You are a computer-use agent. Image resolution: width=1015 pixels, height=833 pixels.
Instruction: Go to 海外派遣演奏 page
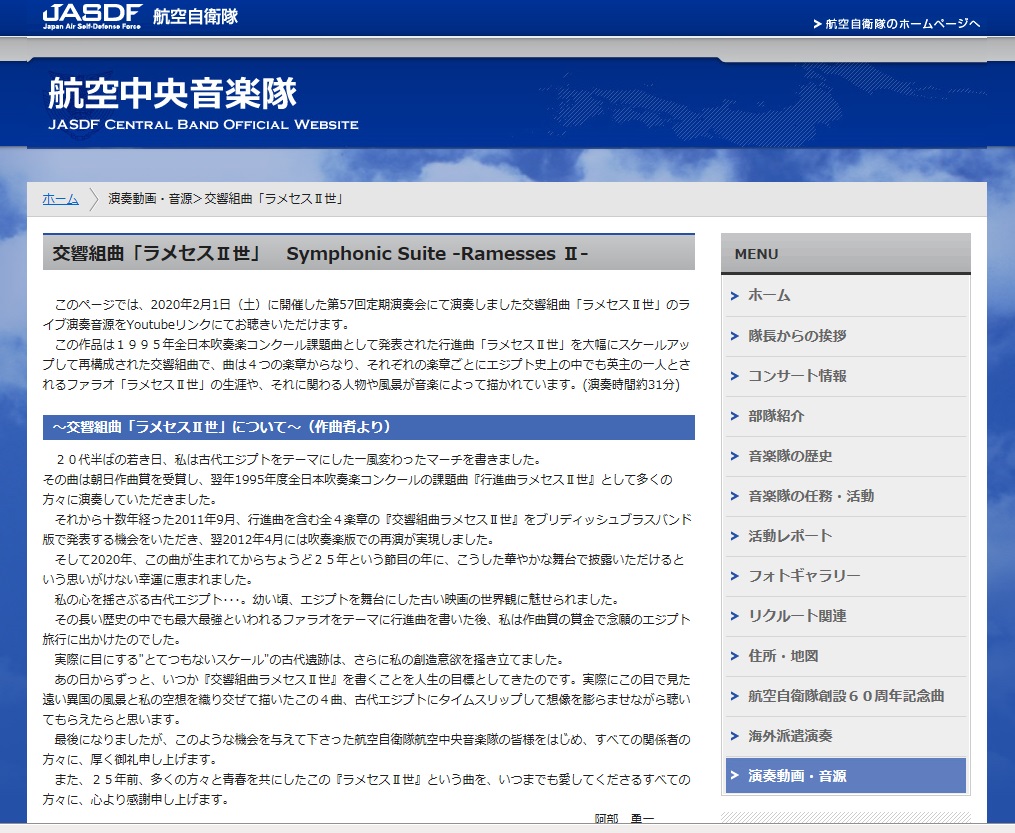point(790,736)
